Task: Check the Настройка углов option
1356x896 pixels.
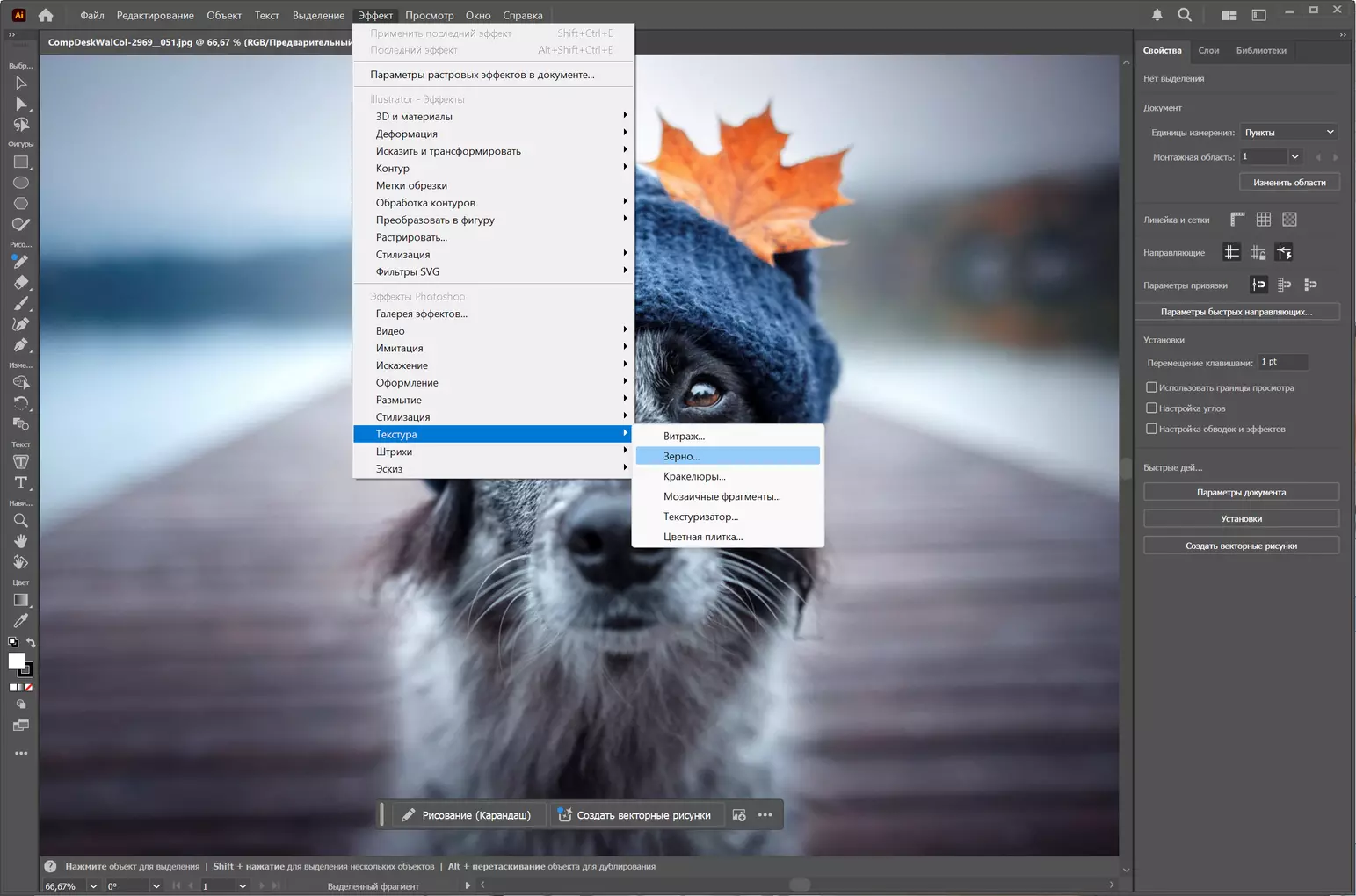Action: [x=1151, y=408]
